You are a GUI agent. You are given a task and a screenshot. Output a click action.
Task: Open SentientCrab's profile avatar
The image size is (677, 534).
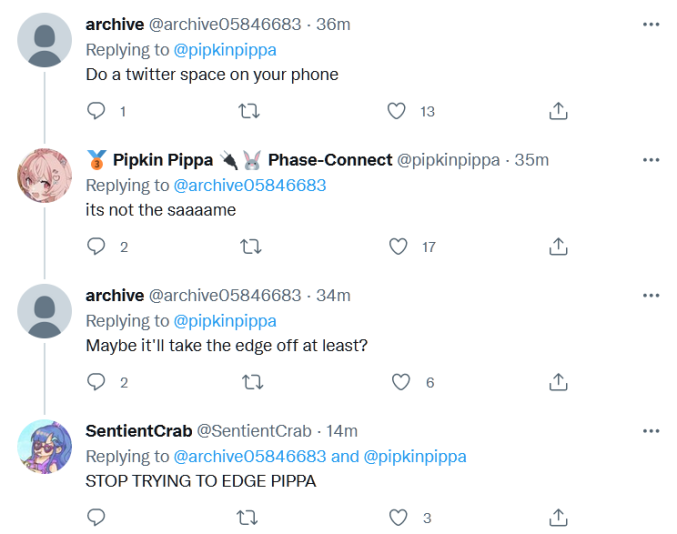coord(44,447)
